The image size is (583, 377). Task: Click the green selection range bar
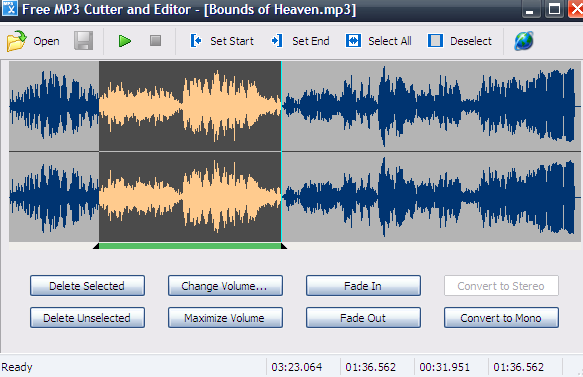click(190, 246)
